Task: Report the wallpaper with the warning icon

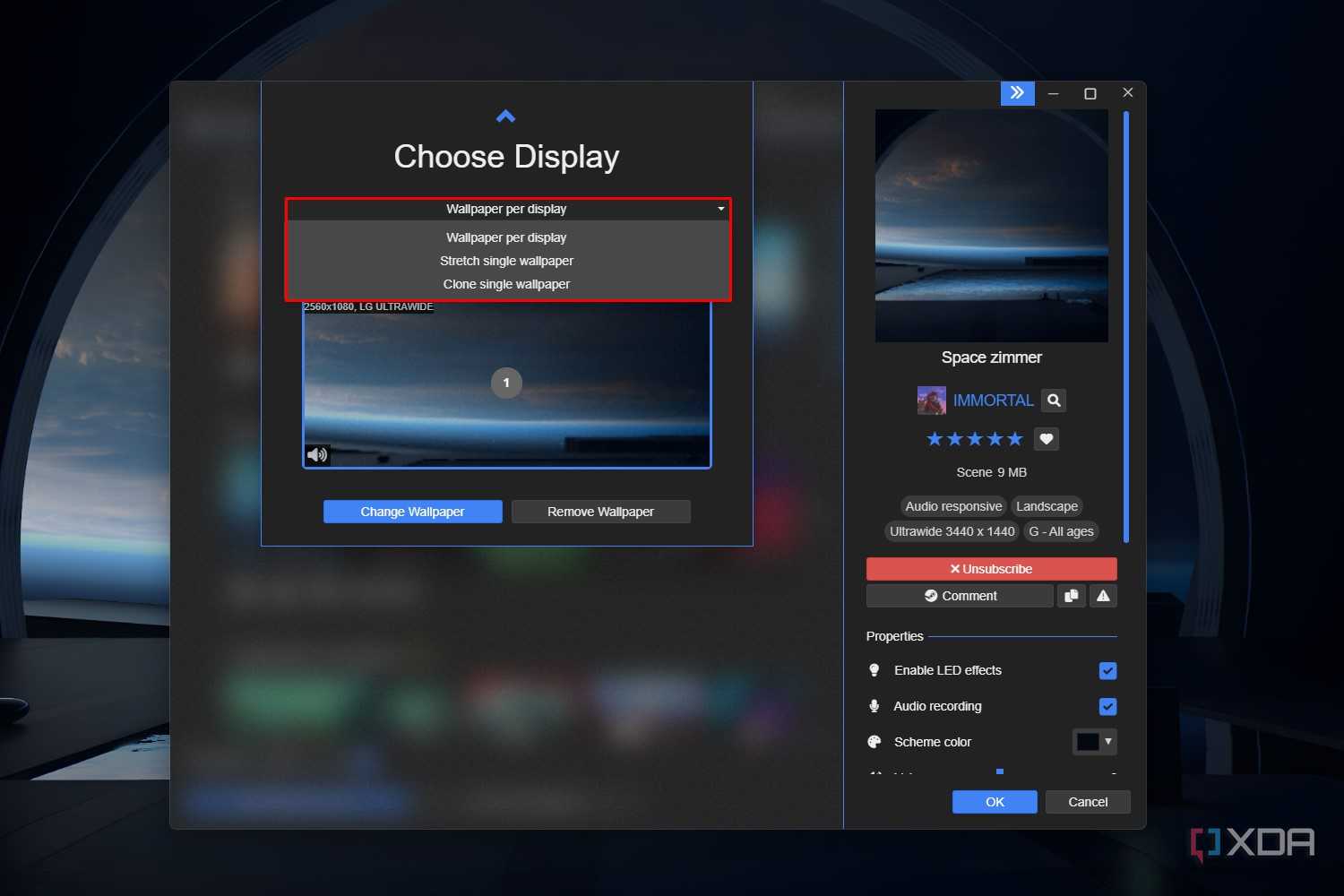Action: coord(1103,596)
